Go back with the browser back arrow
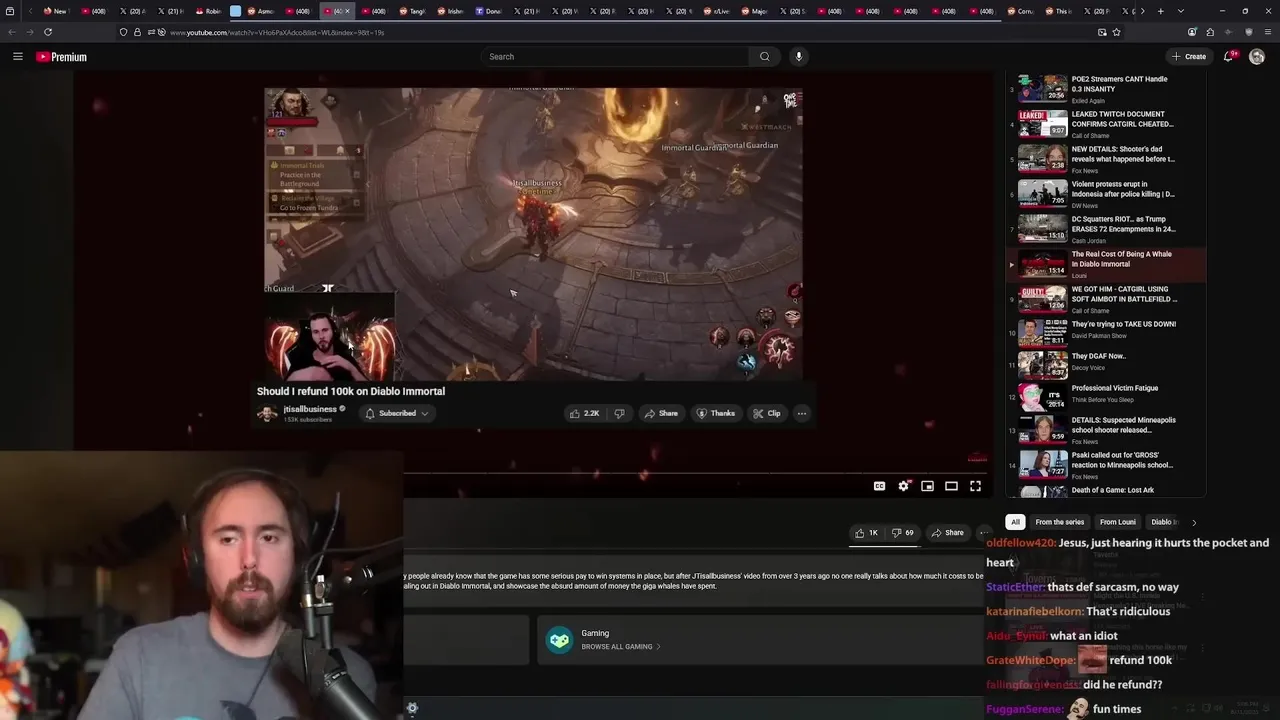 point(12,32)
